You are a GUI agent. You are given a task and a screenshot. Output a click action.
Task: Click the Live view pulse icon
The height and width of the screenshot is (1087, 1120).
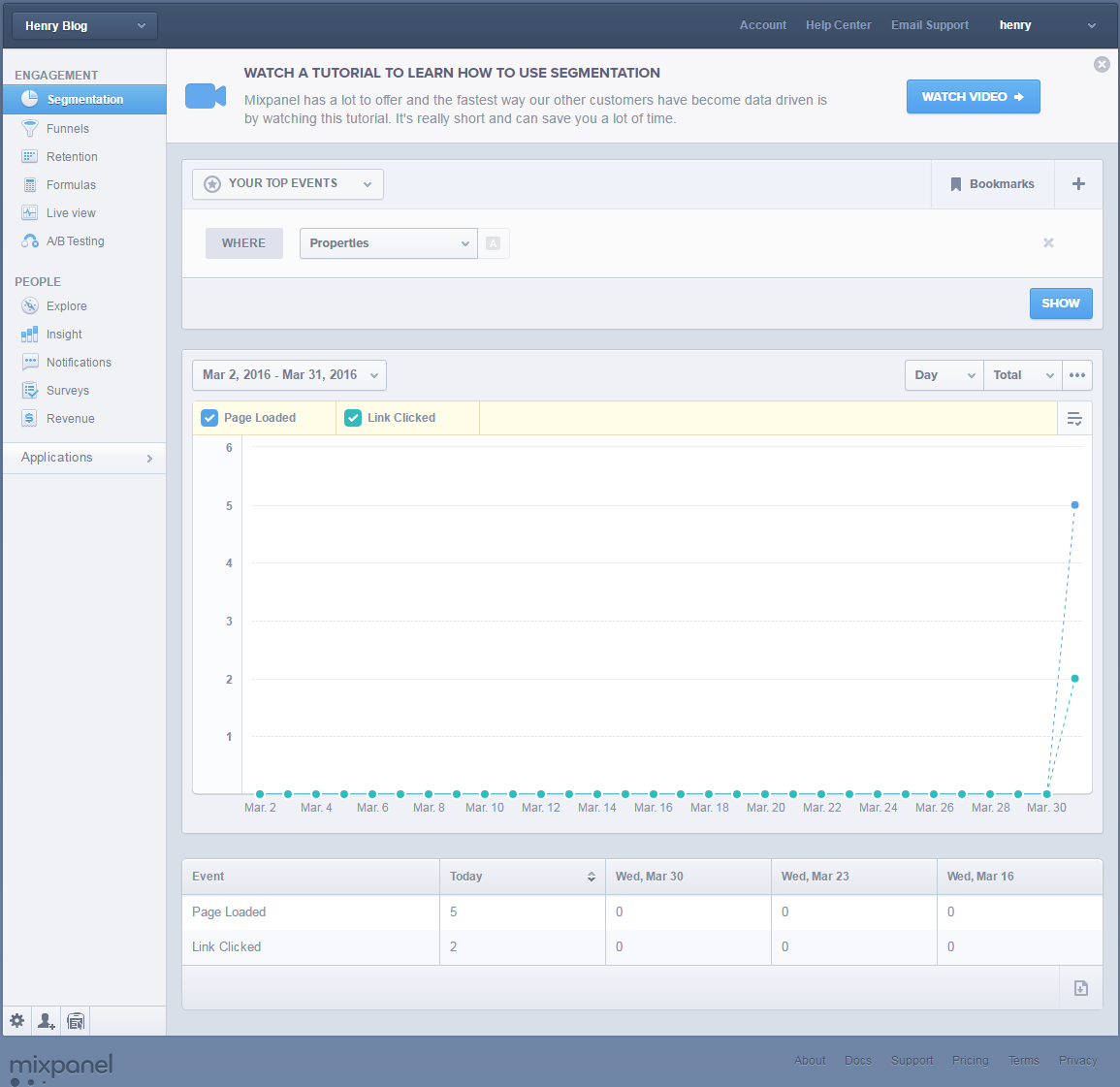[29, 212]
